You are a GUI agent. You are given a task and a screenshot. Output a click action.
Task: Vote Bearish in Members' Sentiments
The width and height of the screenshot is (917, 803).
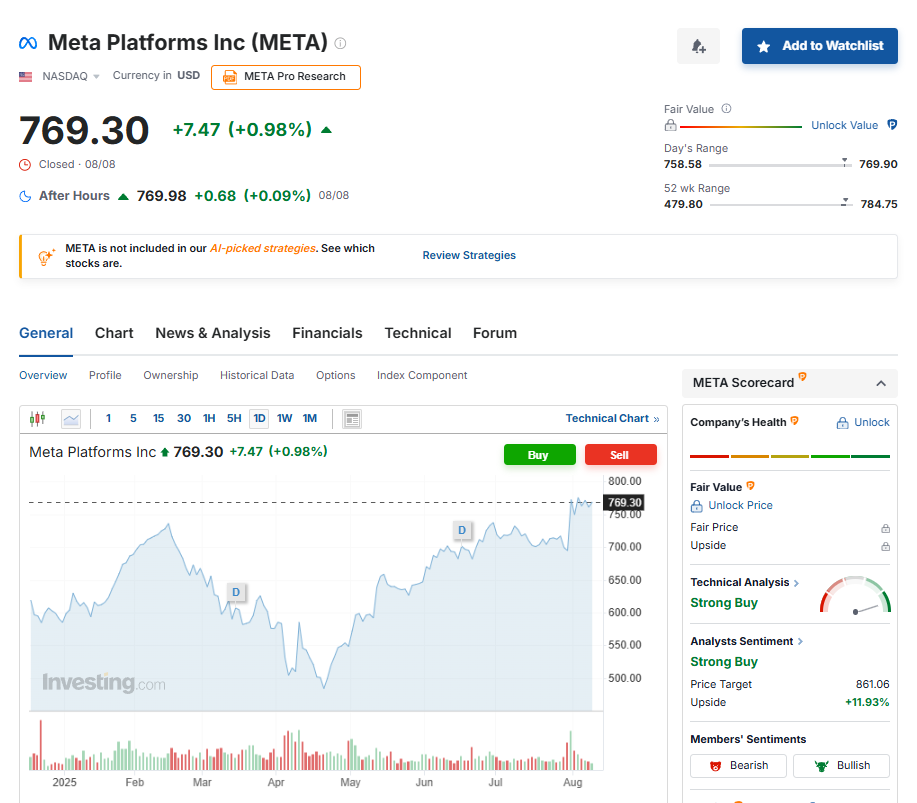pyautogui.click(x=738, y=766)
